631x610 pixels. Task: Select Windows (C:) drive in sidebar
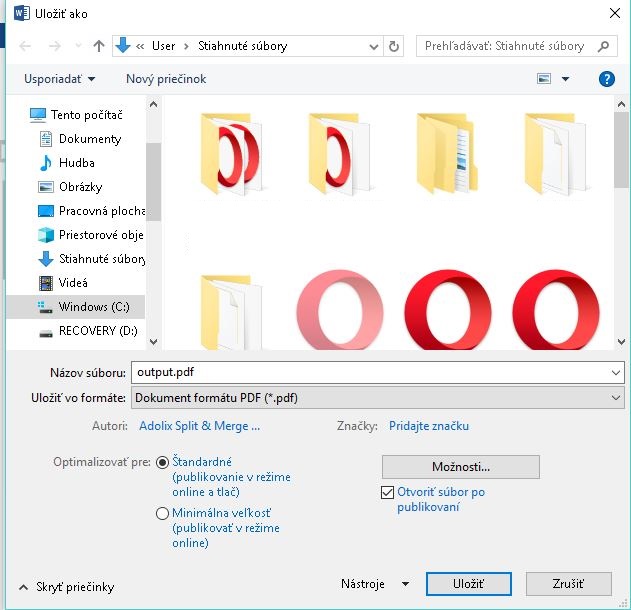tap(94, 307)
